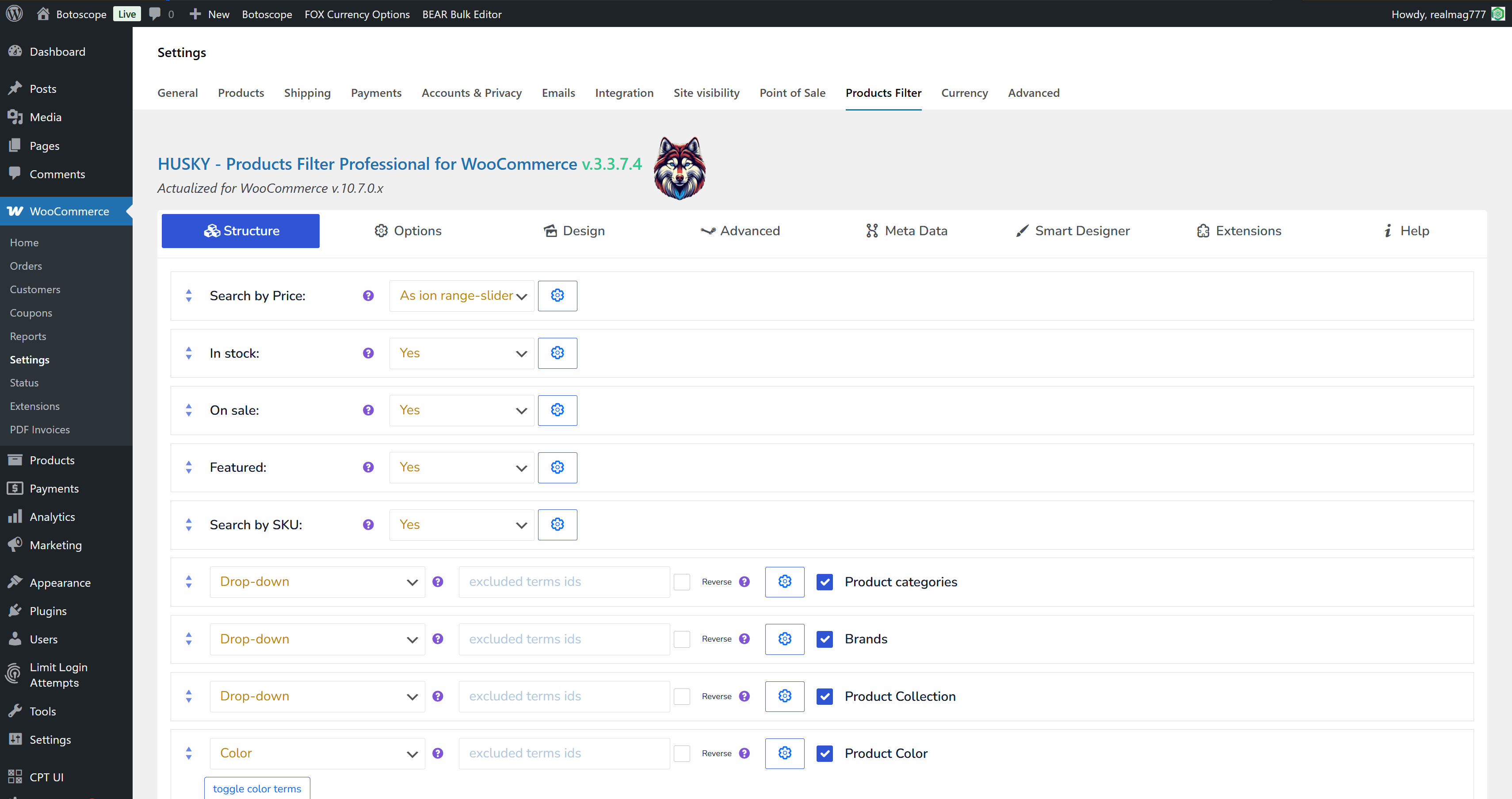
Task: Open the In stock dropdown
Action: pyautogui.click(x=462, y=353)
